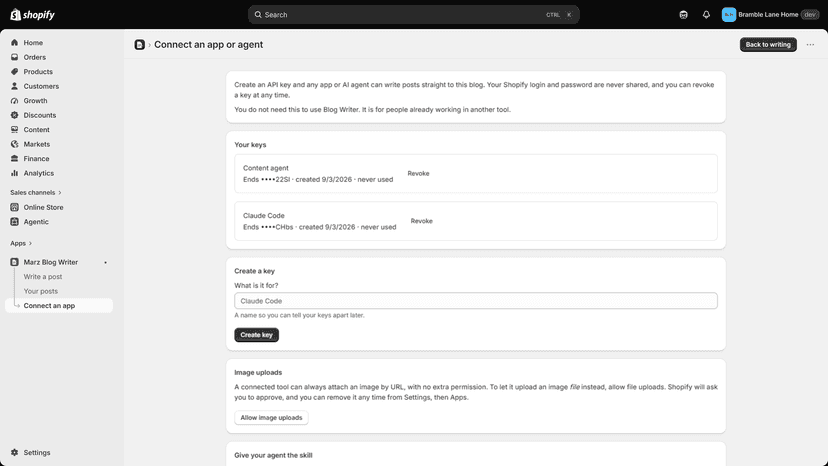Viewport: 828px width, 466px height.
Task: Open the Orders icon in sidebar
Action: click(x=14, y=57)
